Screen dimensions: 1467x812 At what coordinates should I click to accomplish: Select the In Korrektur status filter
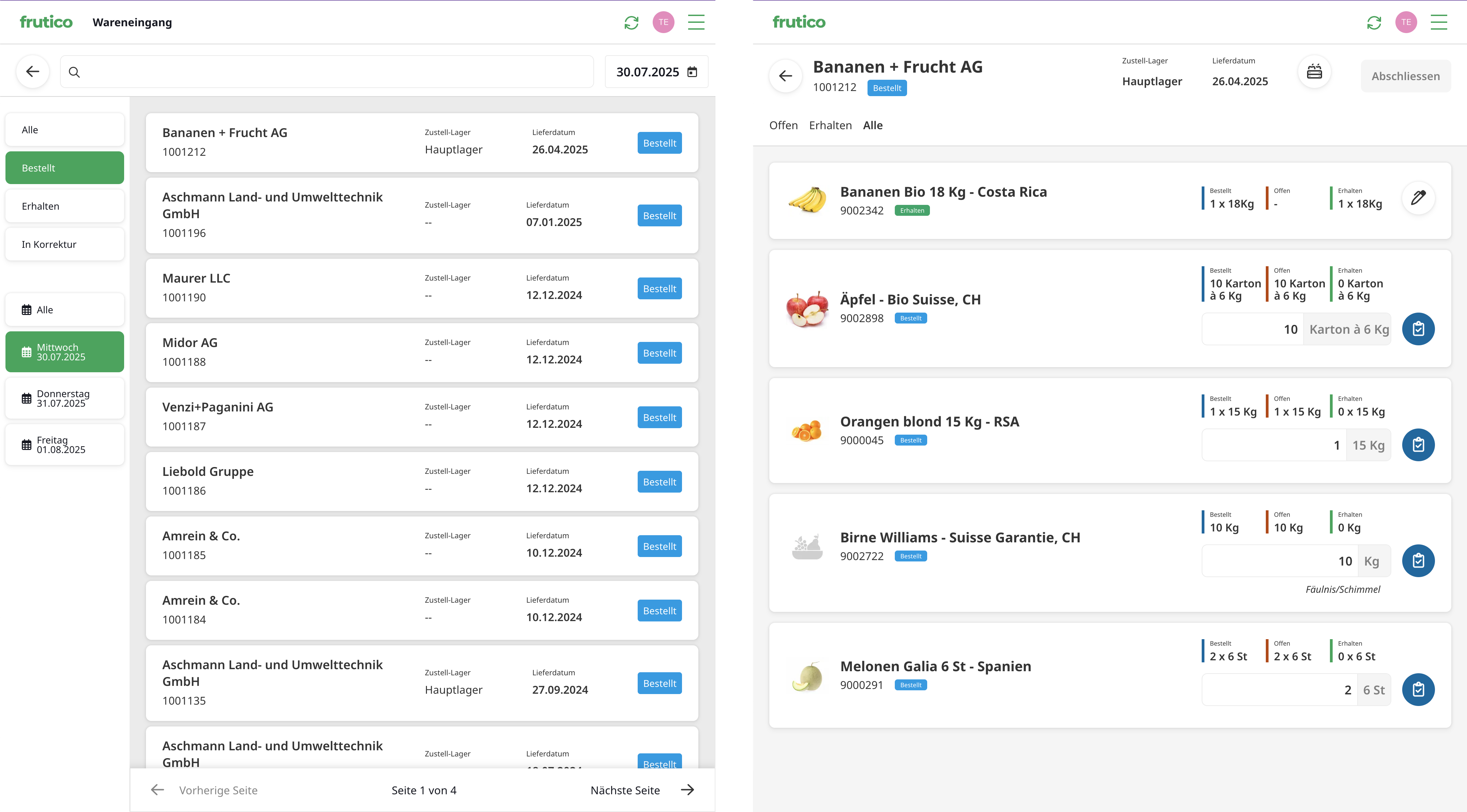point(65,244)
